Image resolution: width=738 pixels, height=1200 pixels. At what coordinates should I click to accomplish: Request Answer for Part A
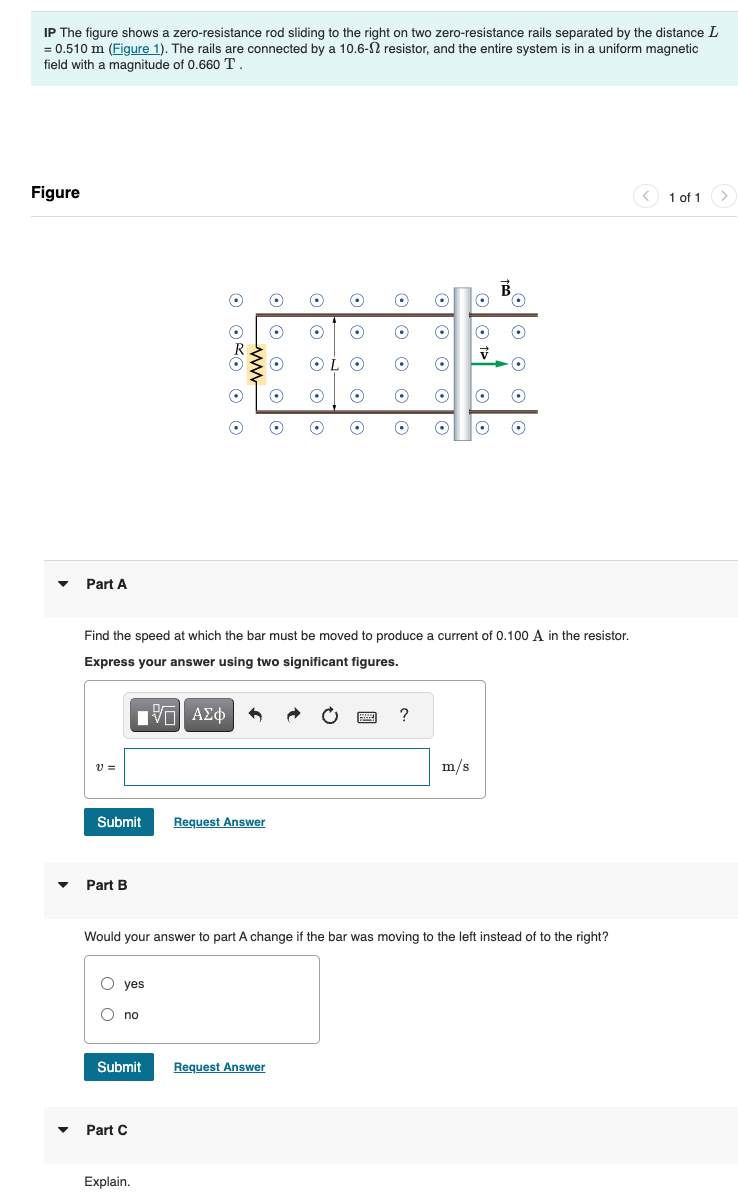(218, 821)
